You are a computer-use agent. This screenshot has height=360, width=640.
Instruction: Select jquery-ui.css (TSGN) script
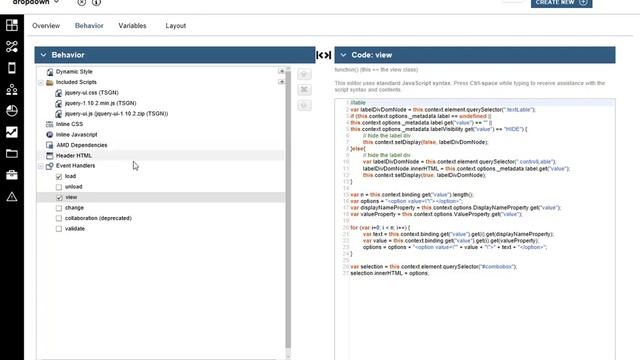(91, 93)
